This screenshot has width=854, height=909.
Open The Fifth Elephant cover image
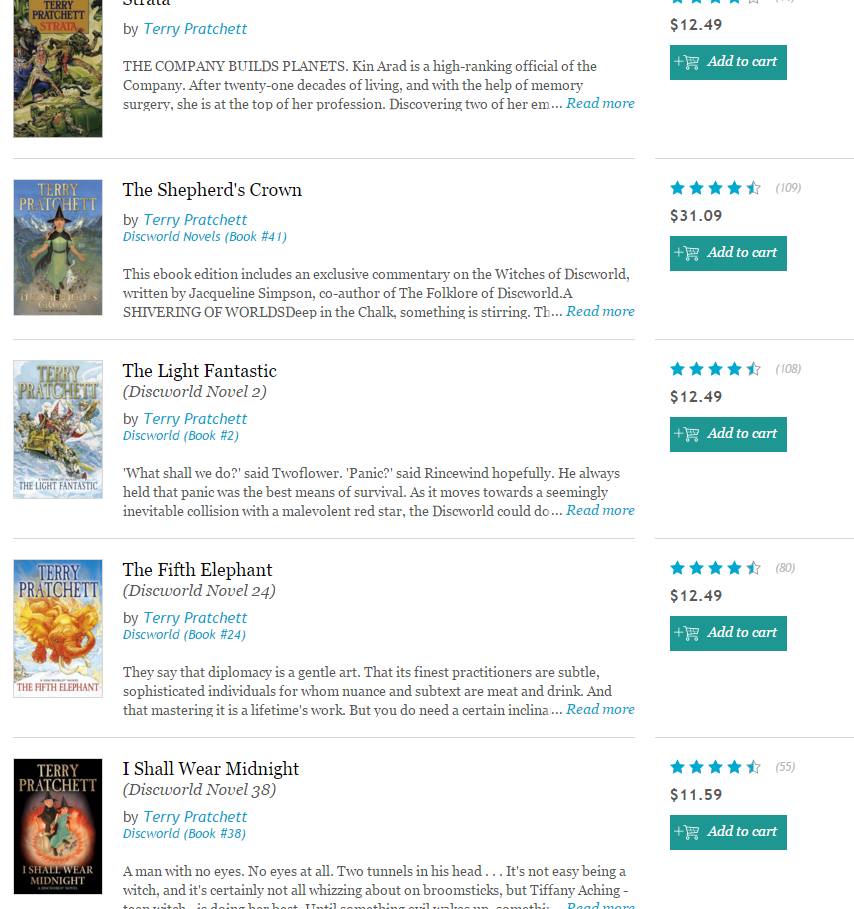(x=58, y=628)
